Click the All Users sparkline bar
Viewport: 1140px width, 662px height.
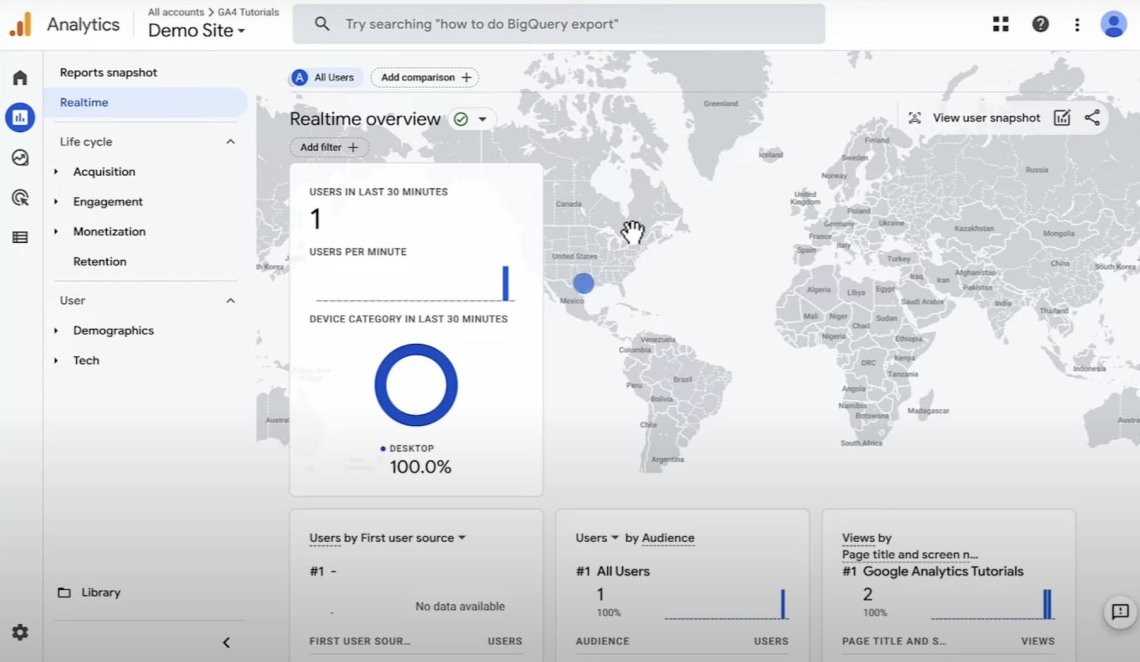tap(782, 604)
